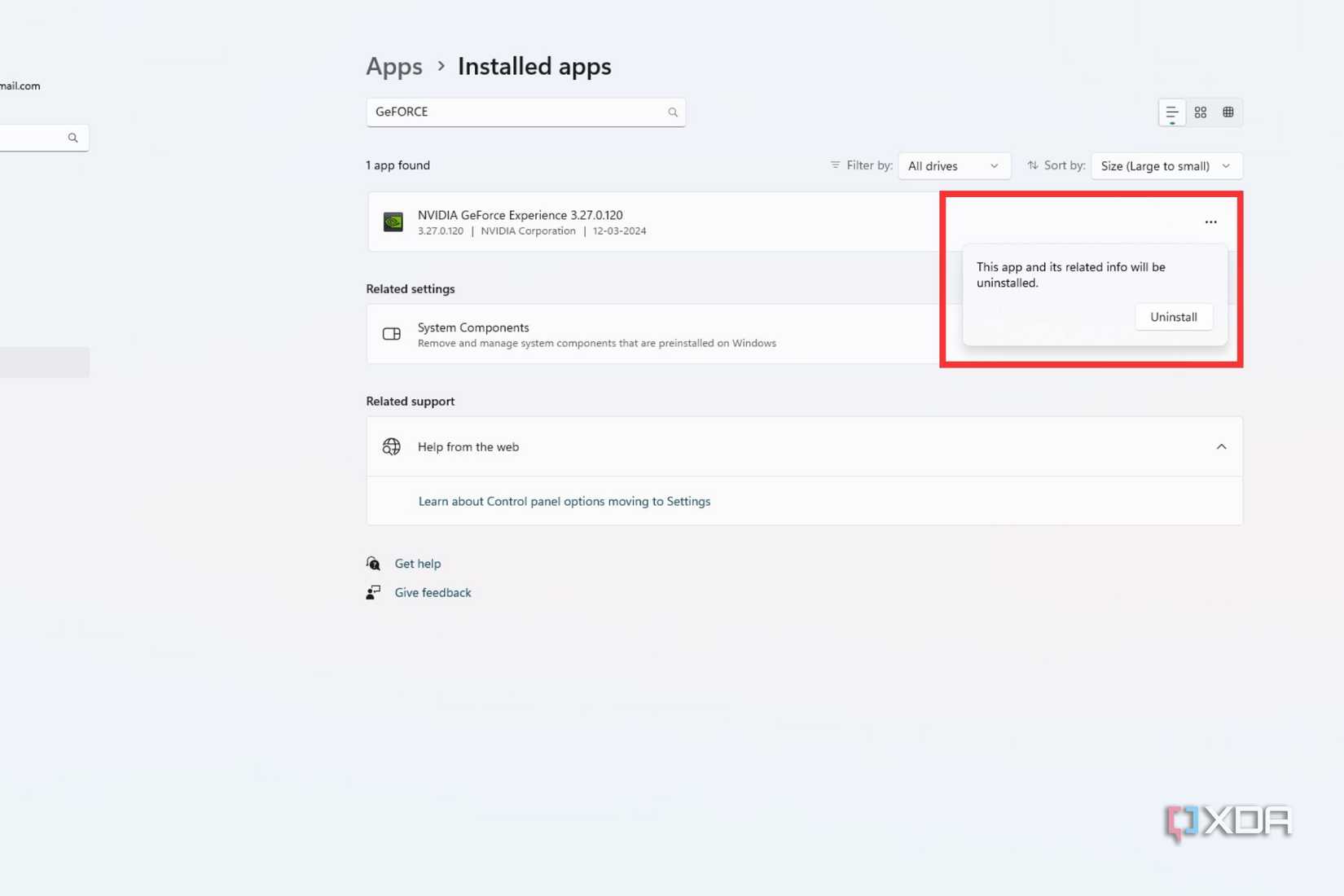Open the Get help link

click(418, 564)
